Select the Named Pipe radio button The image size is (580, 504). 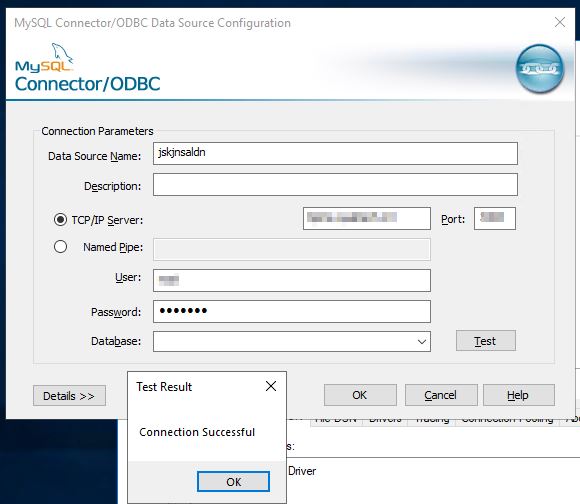pyautogui.click(x=60, y=247)
